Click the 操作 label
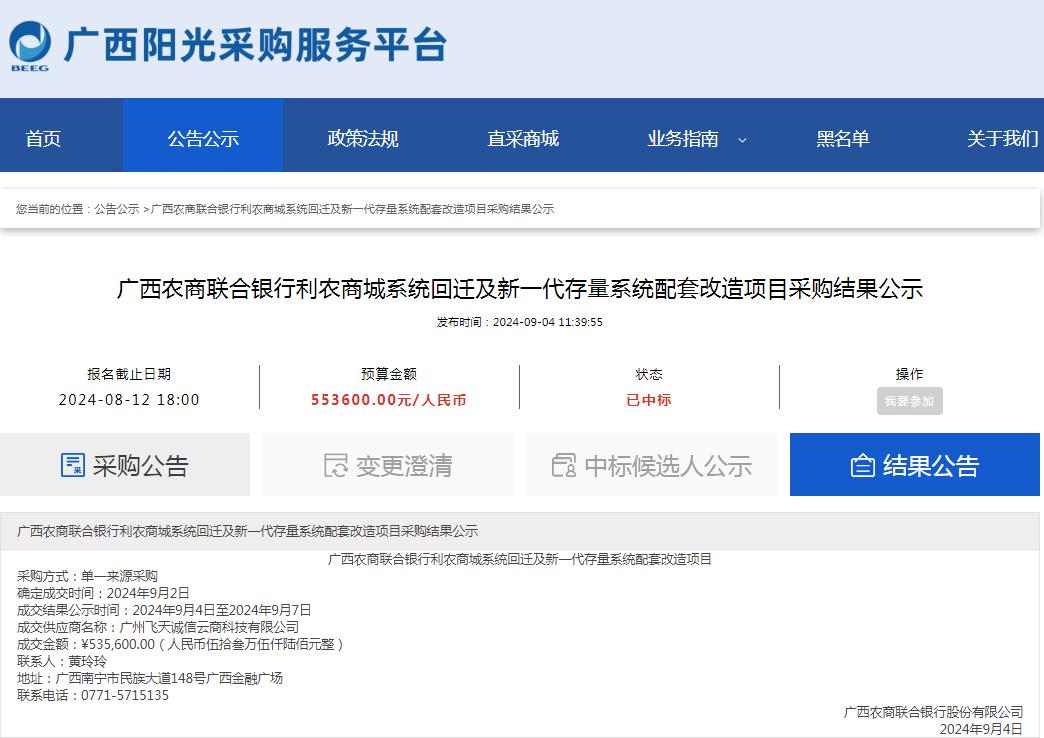The height and width of the screenshot is (738, 1044). click(x=910, y=374)
